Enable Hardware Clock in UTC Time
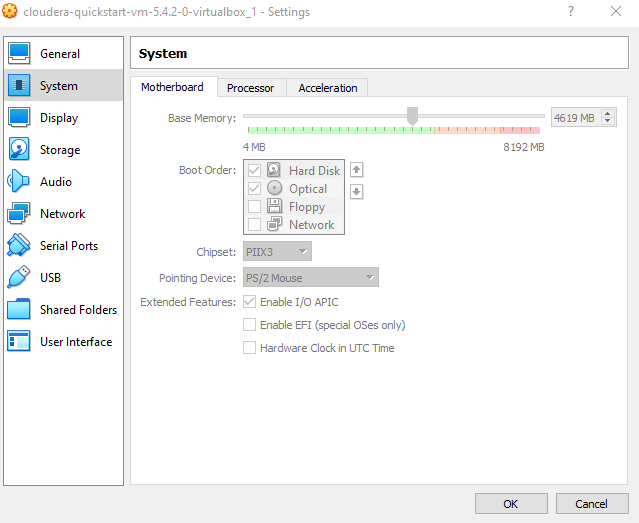The width and height of the screenshot is (639, 523). (x=249, y=348)
